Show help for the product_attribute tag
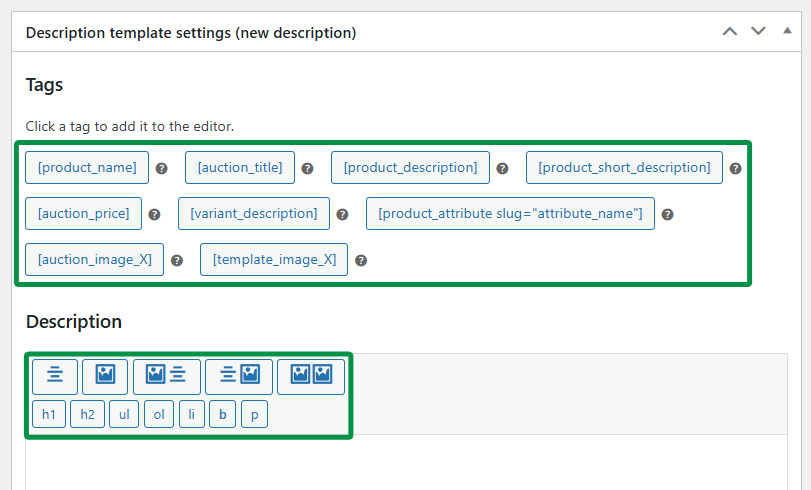 click(667, 214)
